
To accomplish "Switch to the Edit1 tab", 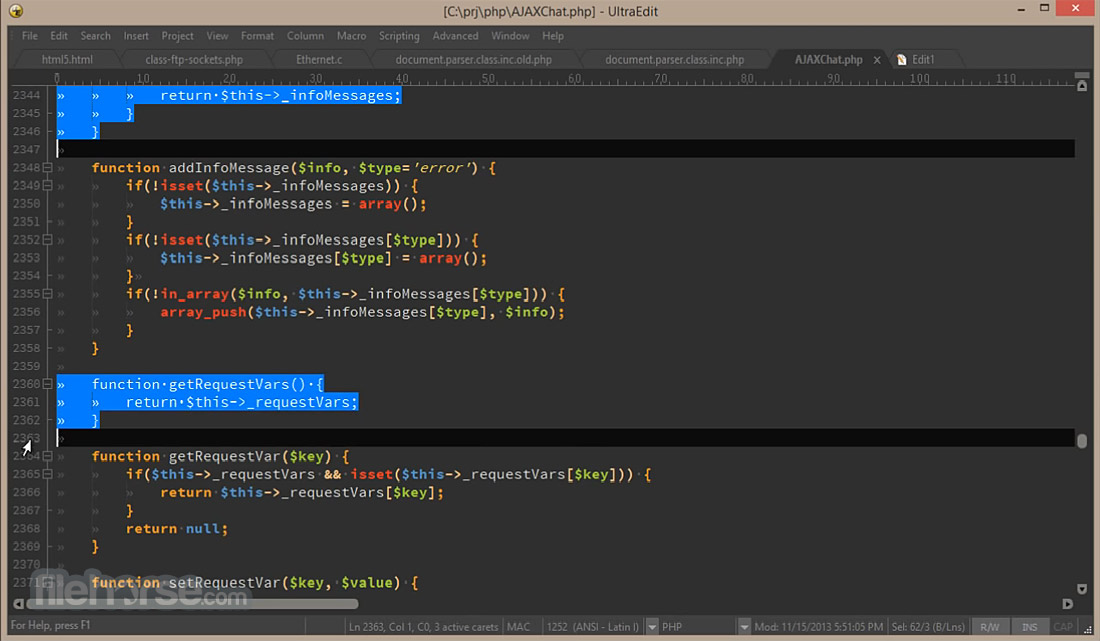I will [x=923, y=60].
